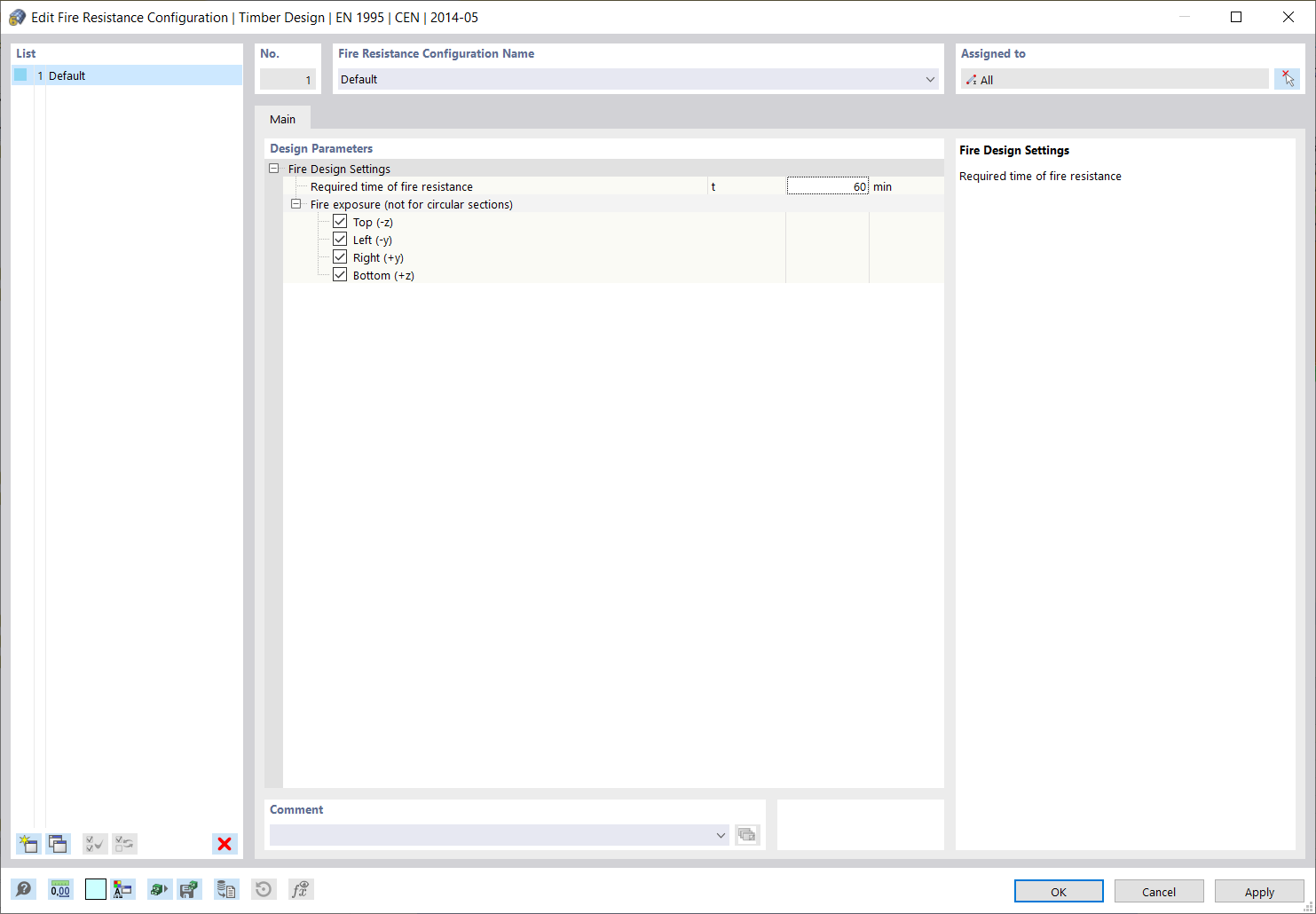Open the Fire Resistance Configuration Name dropdown
The width and height of the screenshot is (1316, 914).
(930, 79)
